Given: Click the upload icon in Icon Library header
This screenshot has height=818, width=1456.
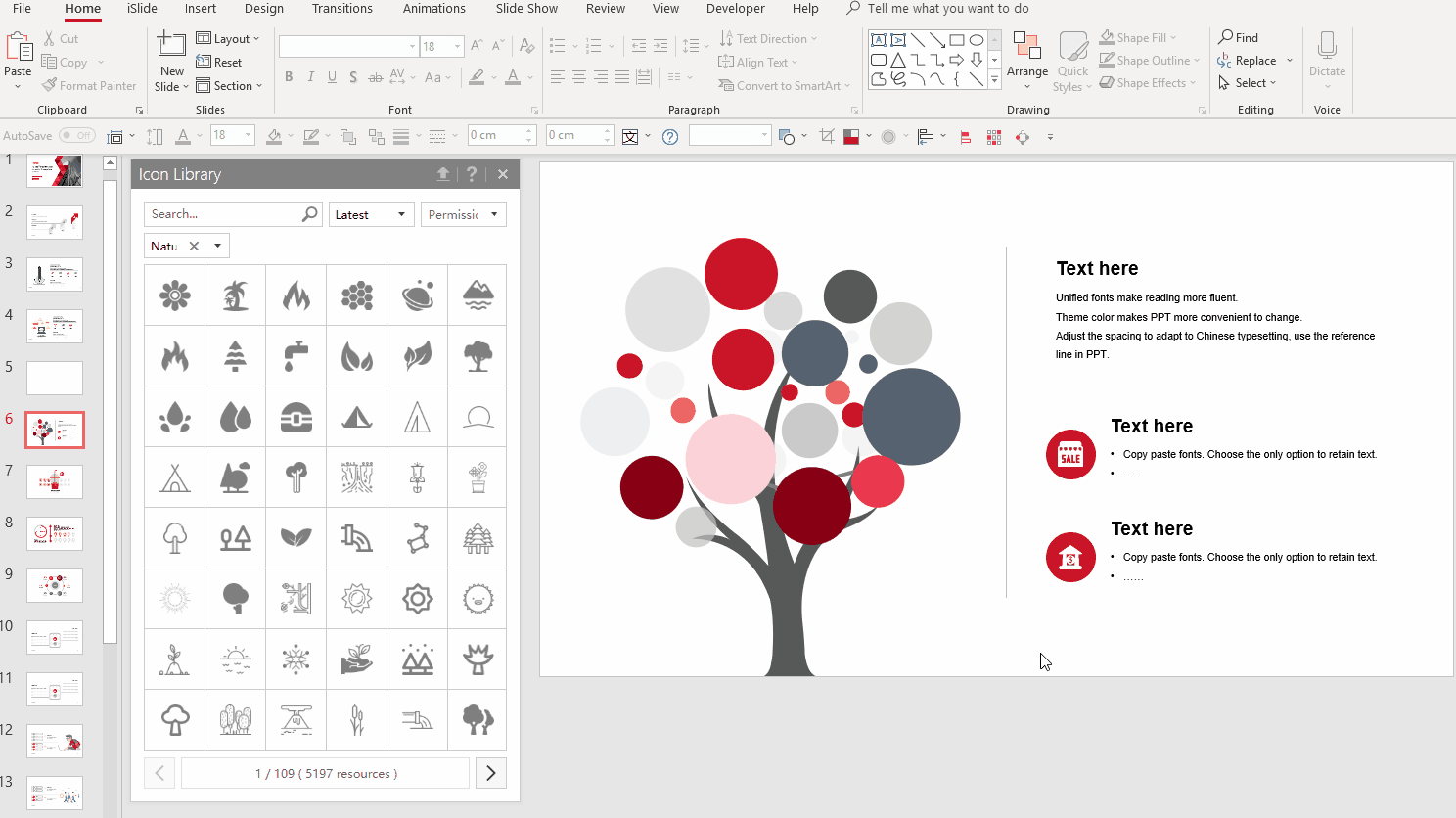Looking at the screenshot, I should pyautogui.click(x=443, y=173).
